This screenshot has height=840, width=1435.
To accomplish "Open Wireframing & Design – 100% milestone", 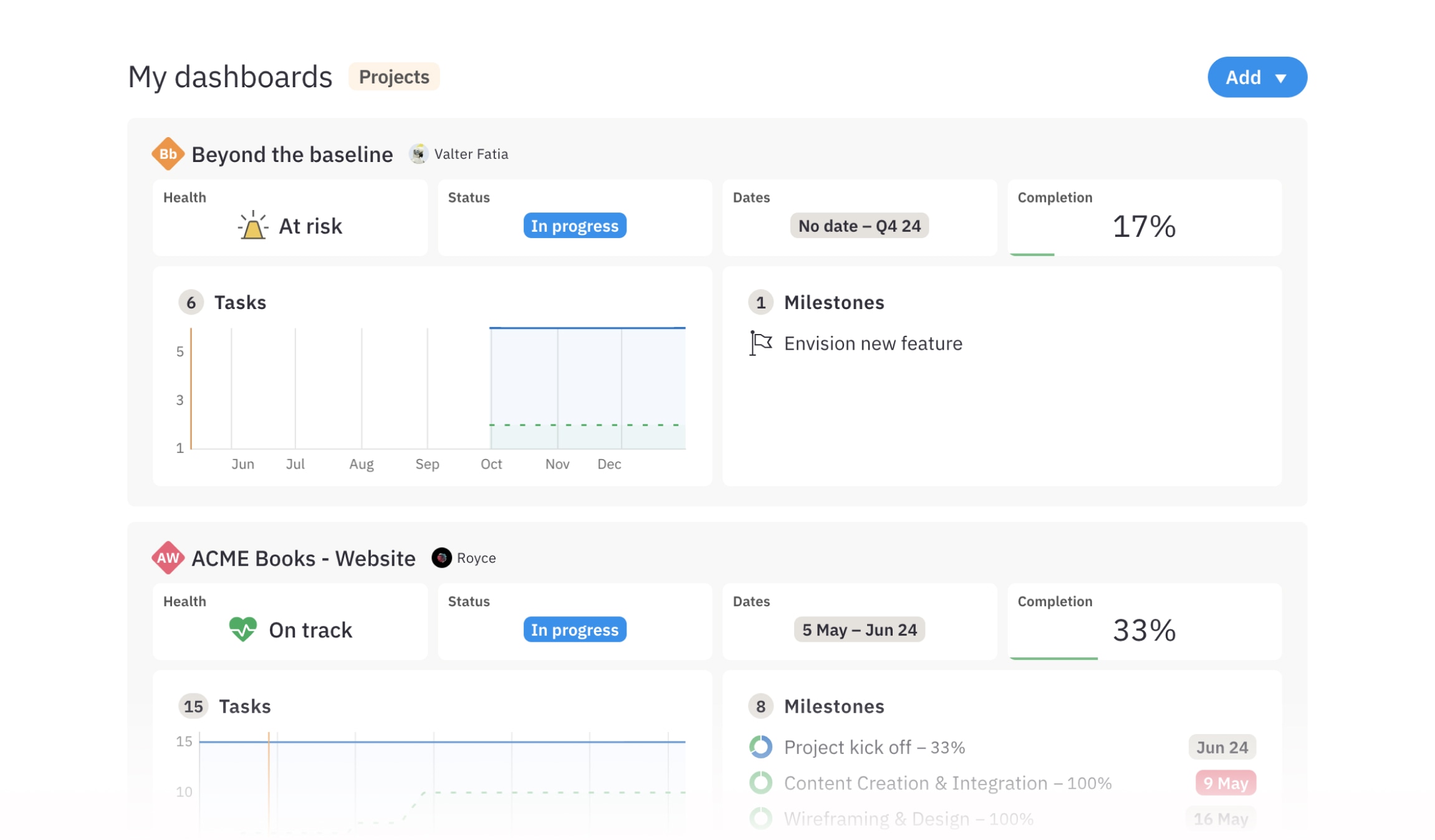I will 908,819.
